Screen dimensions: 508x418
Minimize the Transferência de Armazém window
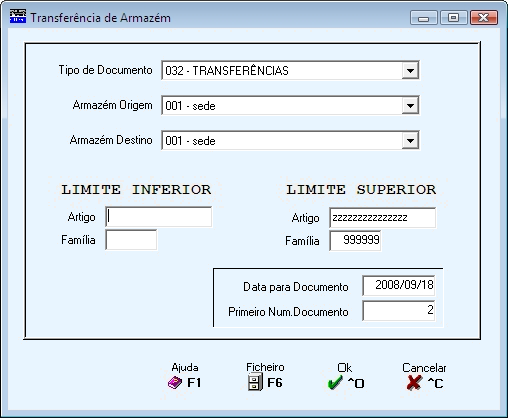click(423, 17)
